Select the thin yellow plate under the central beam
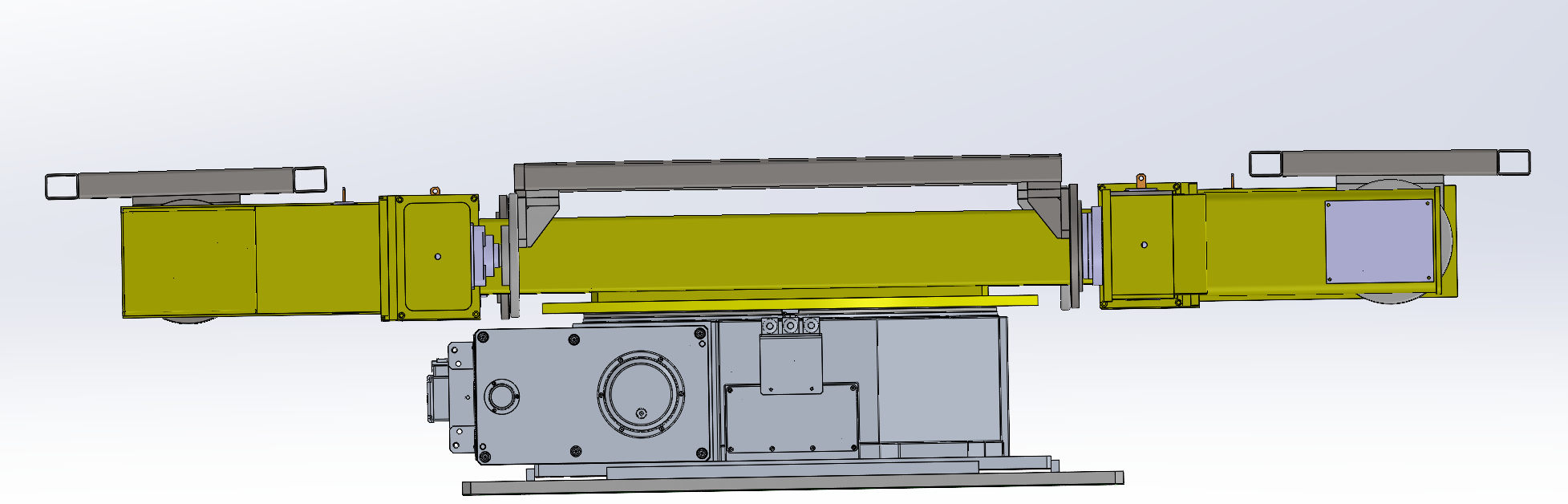The width and height of the screenshot is (1568, 504). point(790,303)
